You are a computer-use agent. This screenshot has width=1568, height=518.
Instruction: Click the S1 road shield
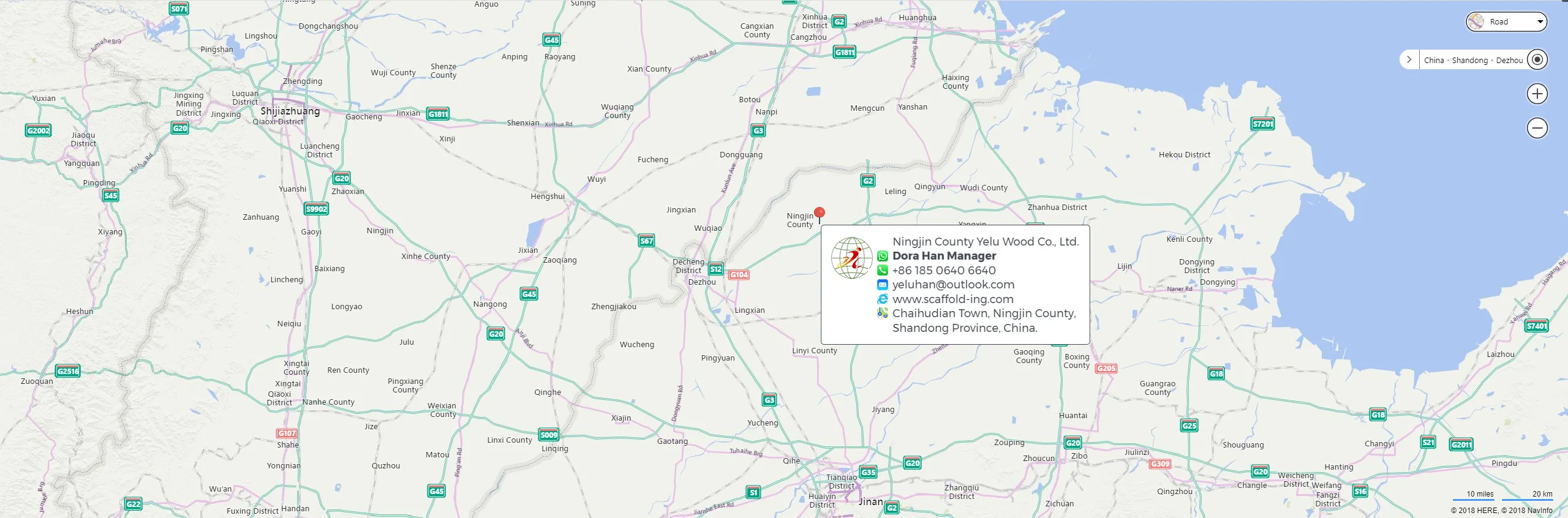[x=754, y=492]
